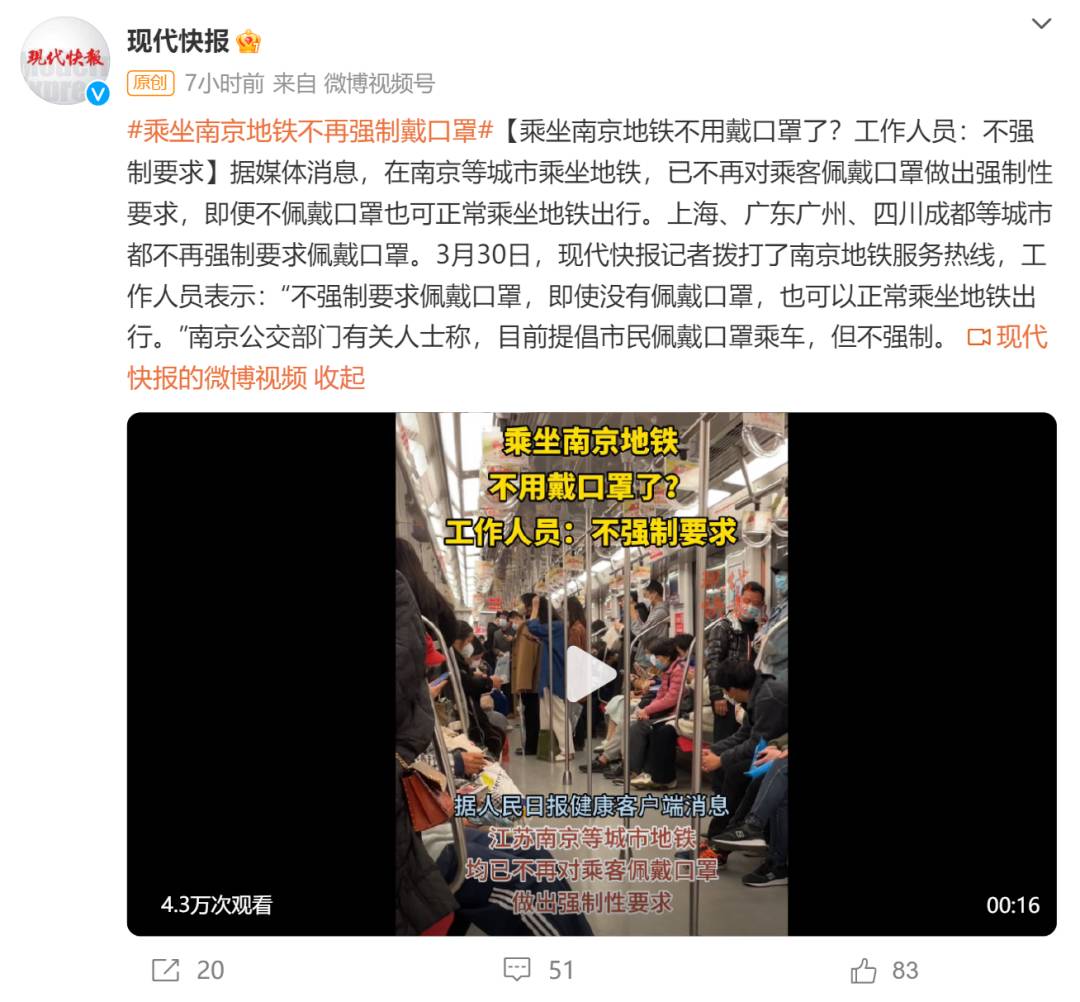Open comments via speech bubble icon
Screen dimensions: 1080x1002
click(517, 970)
